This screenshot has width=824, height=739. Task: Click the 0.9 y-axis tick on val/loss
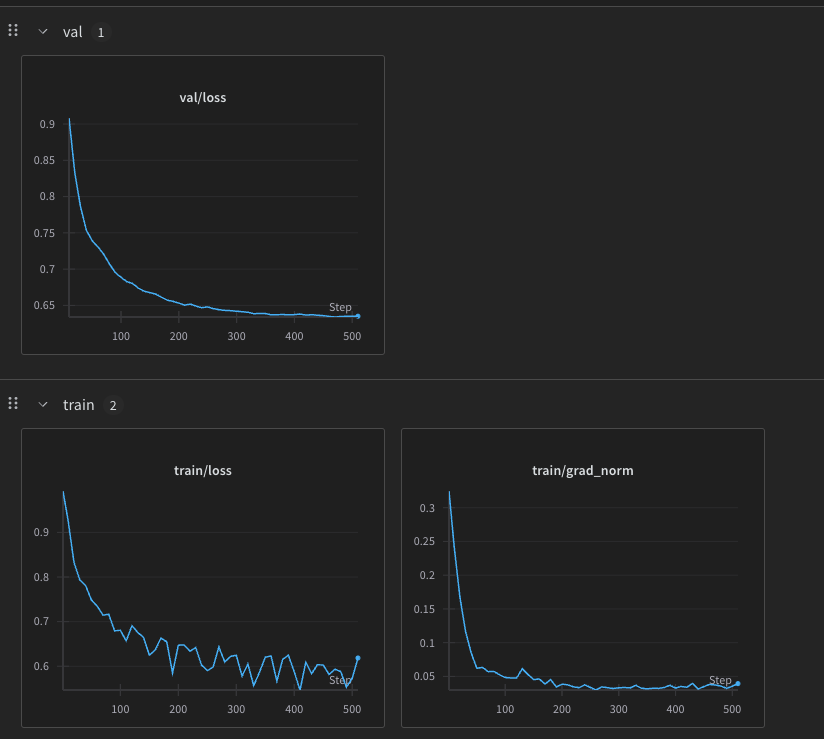47,125
